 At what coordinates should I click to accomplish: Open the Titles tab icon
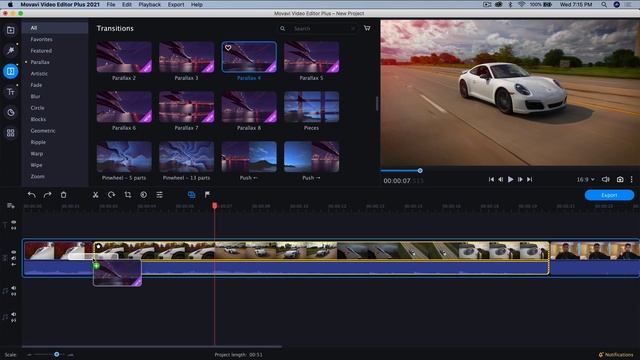(11, 92)
